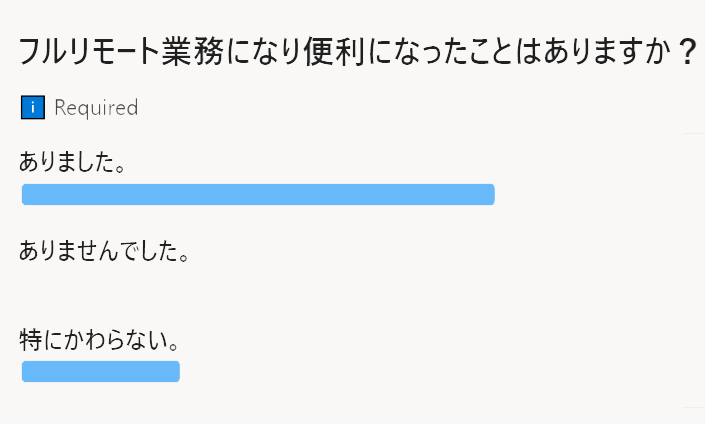Click the blue result bar under ありました。
Screen dimensions: 705x424
click(x=258, y=194)
